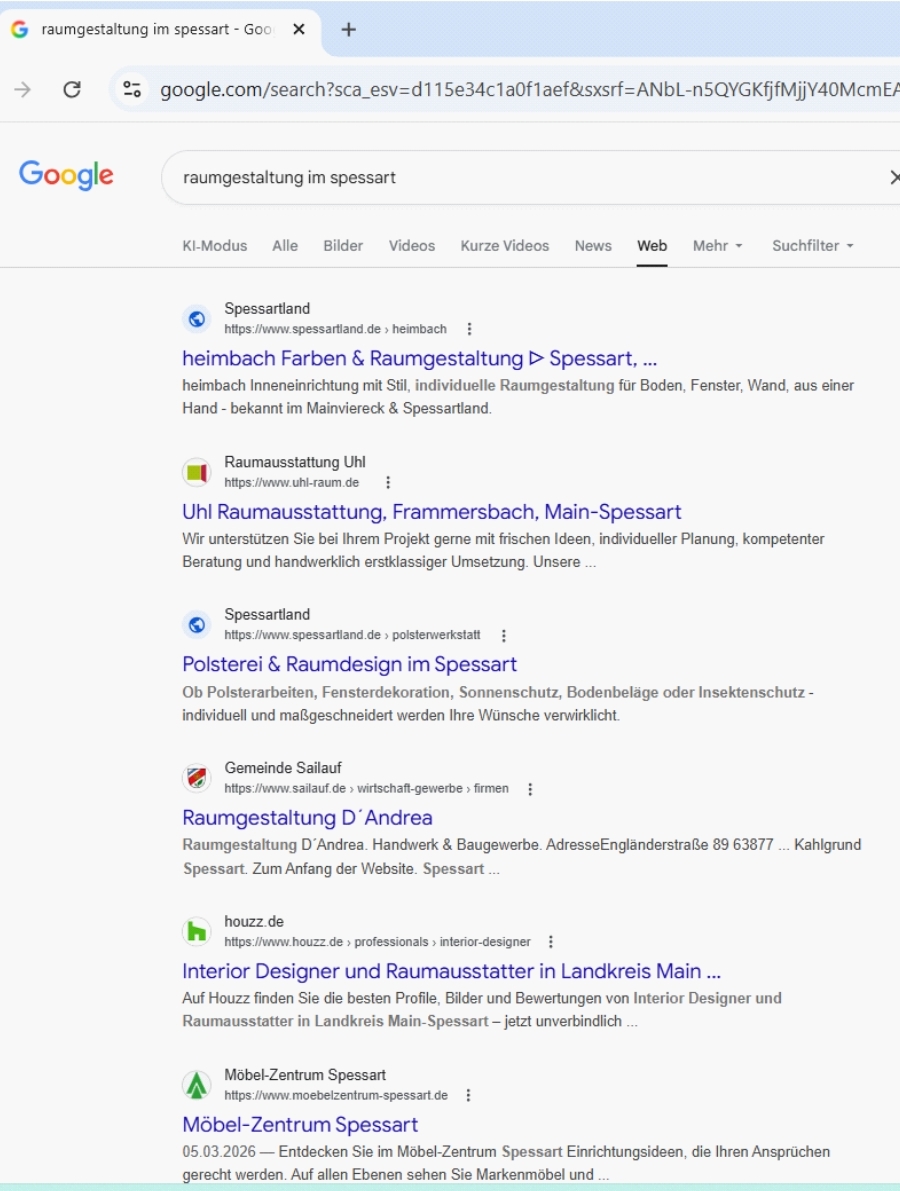
Task: Switch to the Bilder tab
Action: pyautogui.click(x=343, y=246)
